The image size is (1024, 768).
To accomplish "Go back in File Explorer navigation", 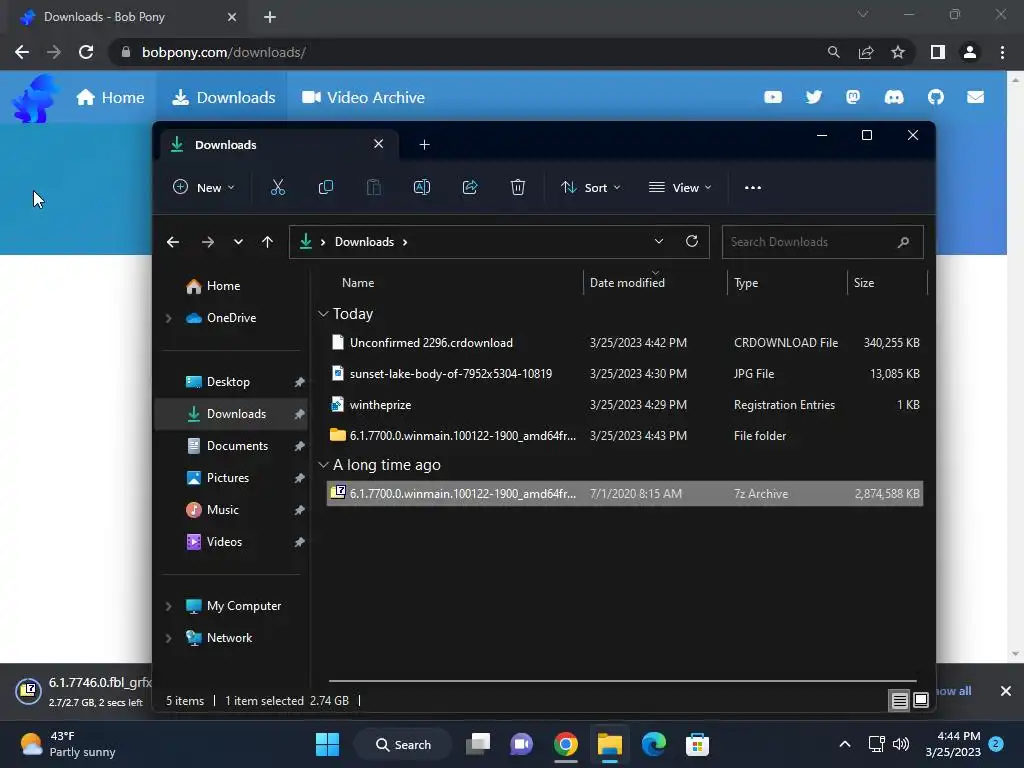I will (173, 242).
